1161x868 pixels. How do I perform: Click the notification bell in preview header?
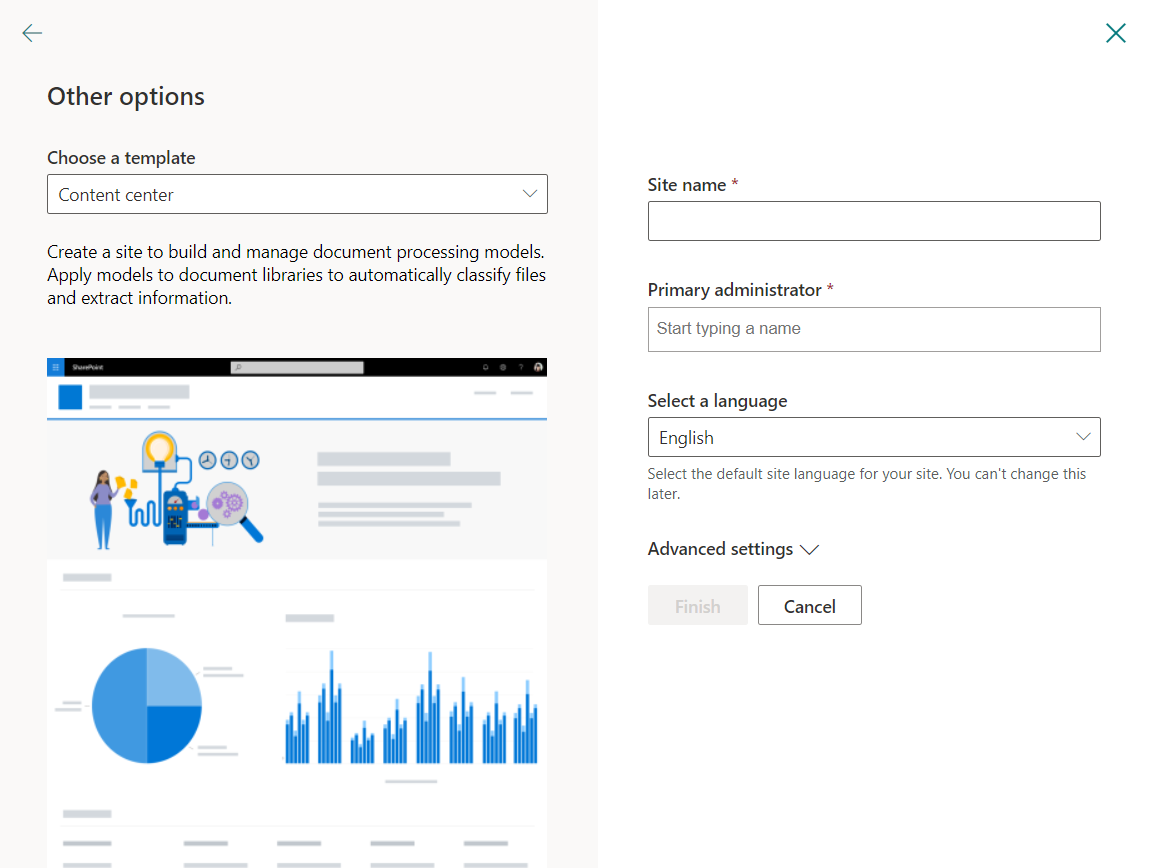tap(486, 367)
